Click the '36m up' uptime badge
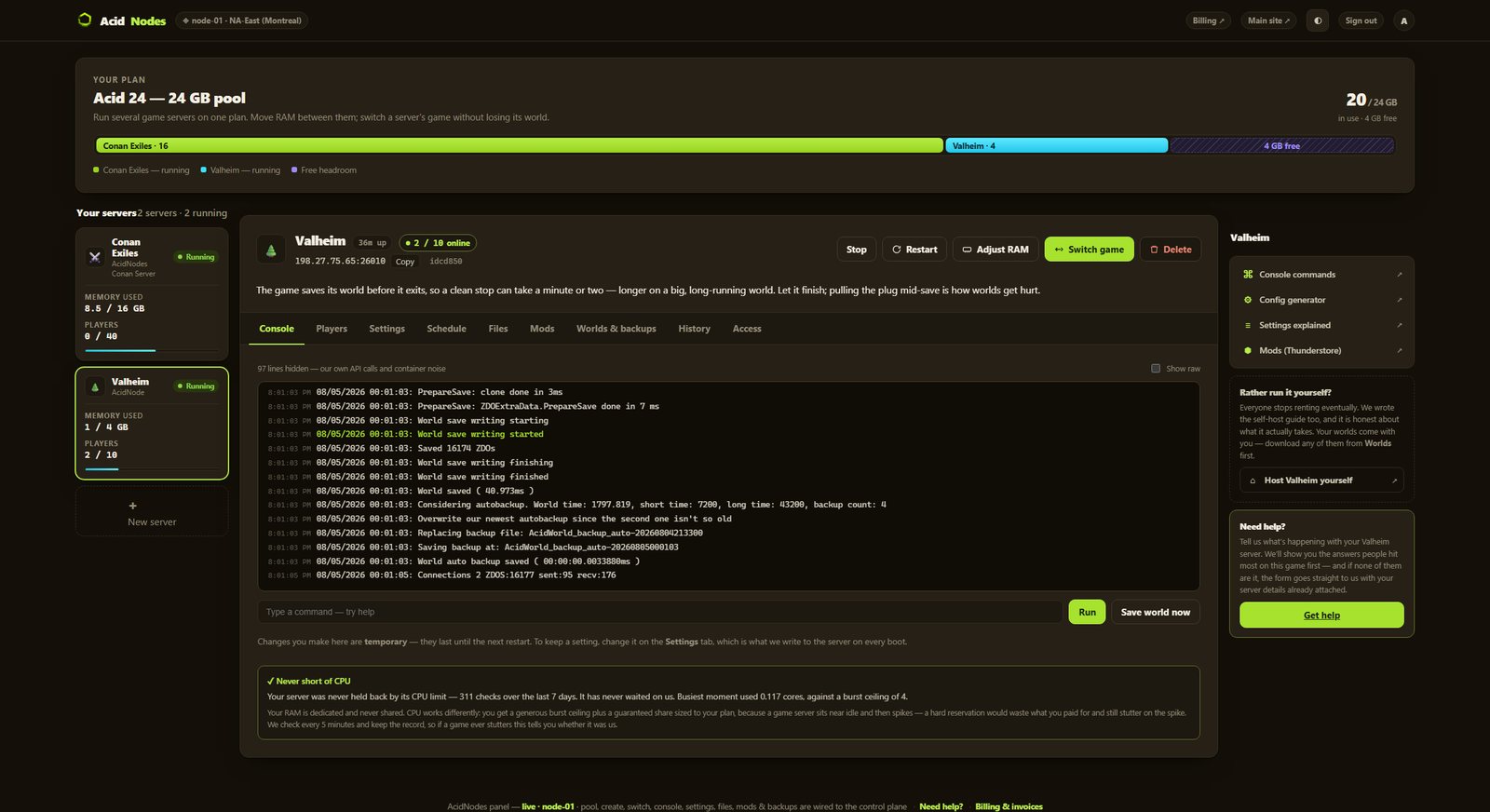The image size is (1490, 812). coord(372,243)
